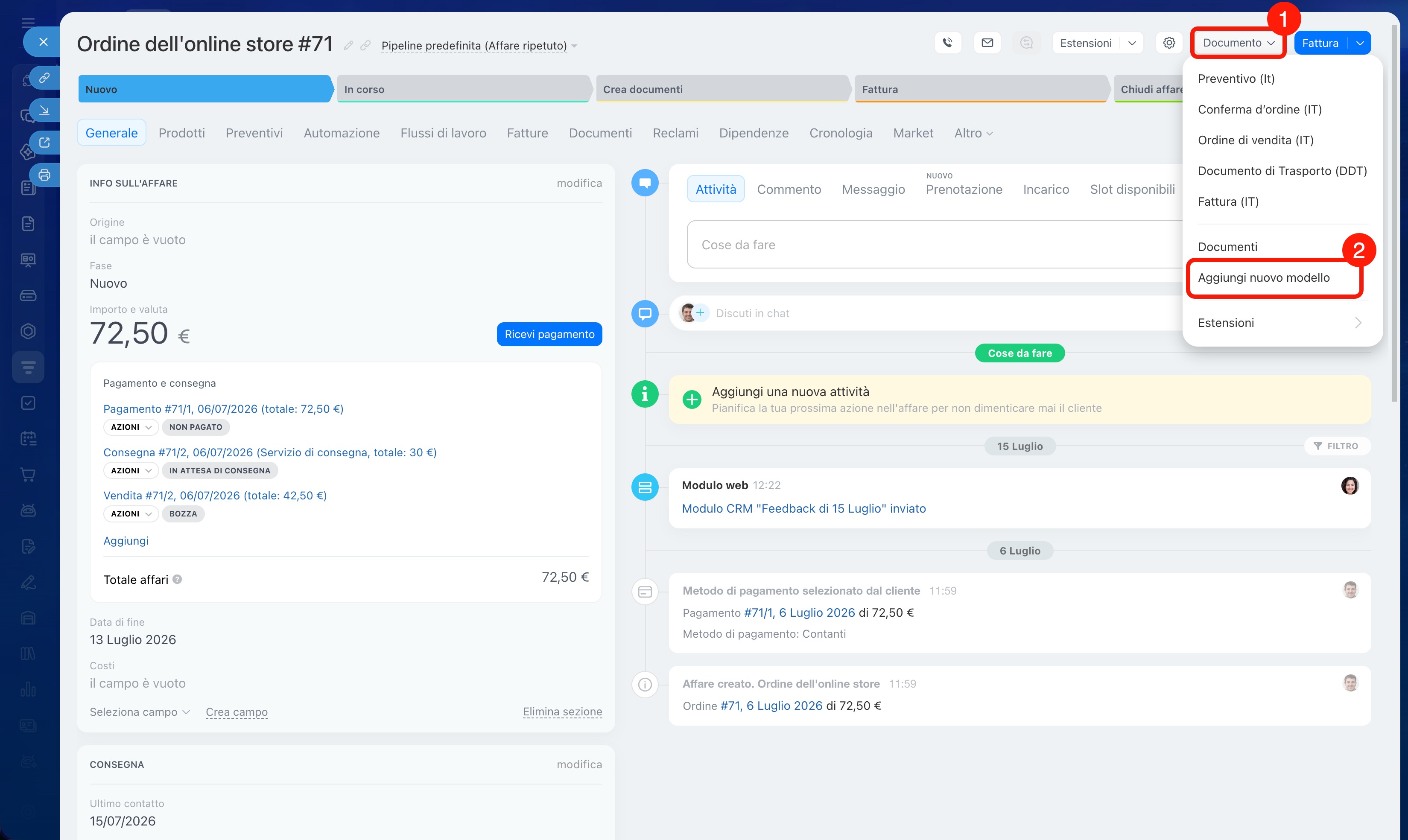
Task: Set deal stage to In corso
Action: (x=464, y=89)
